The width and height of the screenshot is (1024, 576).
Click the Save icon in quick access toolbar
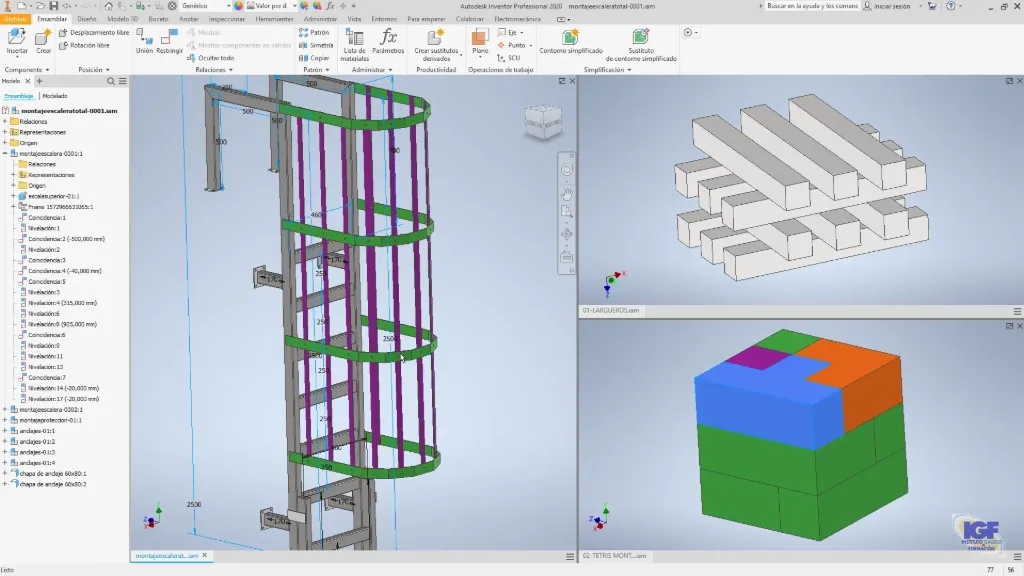54,6
